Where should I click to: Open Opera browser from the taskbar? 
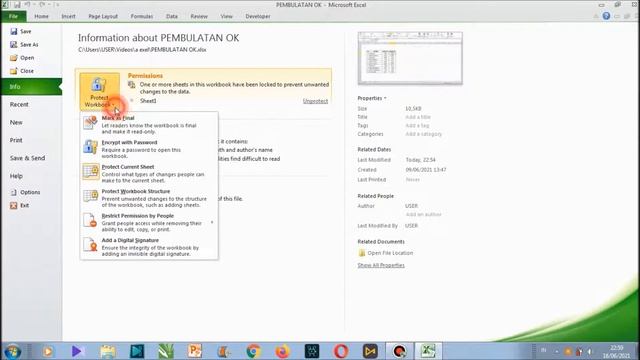click(x=341, y=351)
